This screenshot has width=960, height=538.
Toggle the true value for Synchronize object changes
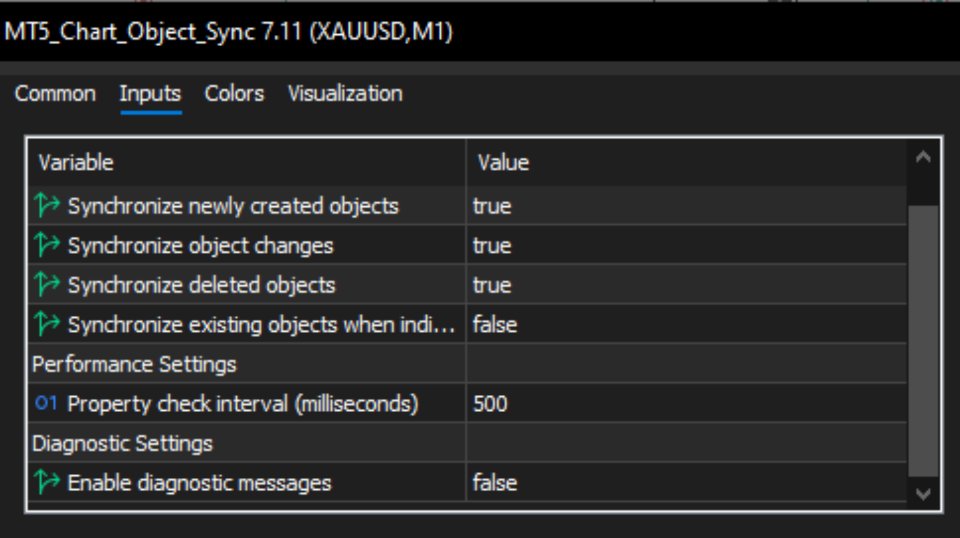tap(686, 245)
